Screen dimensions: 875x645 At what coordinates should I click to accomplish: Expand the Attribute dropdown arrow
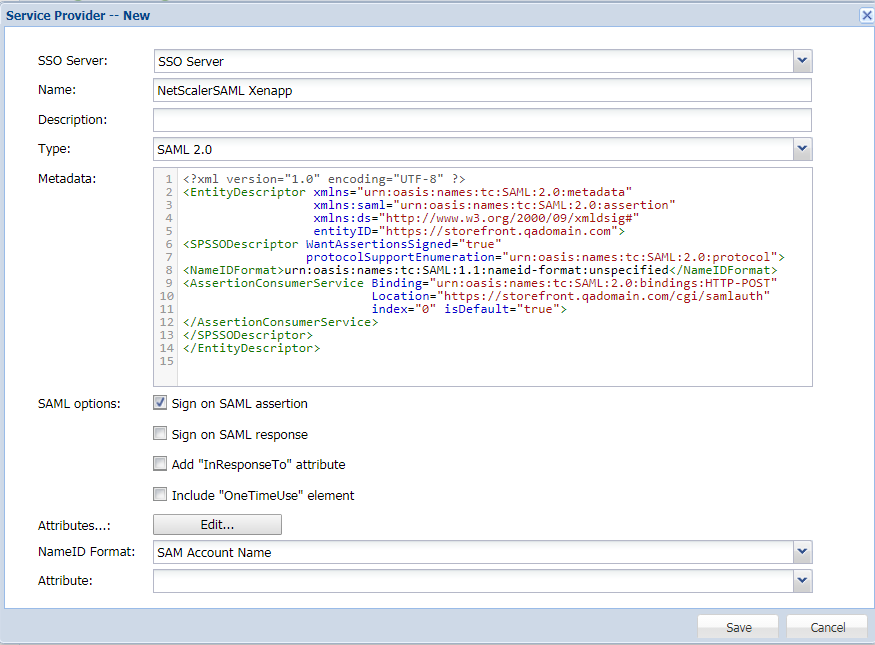[x=802, y=581]
